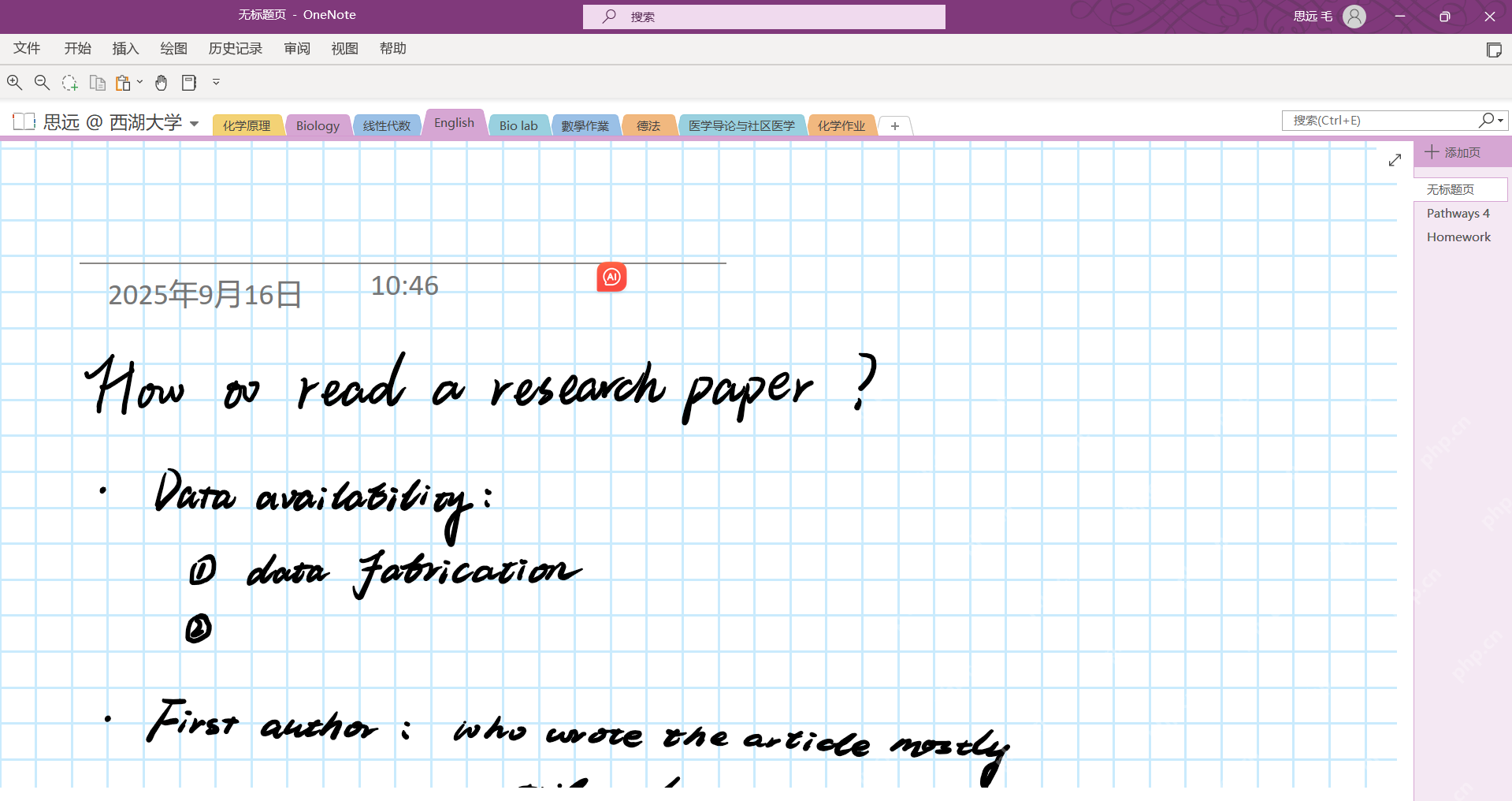The image size is (1512, 801).
Task: Switch to the 医学导论与社区医学 section tab
Action: (741, 125)
